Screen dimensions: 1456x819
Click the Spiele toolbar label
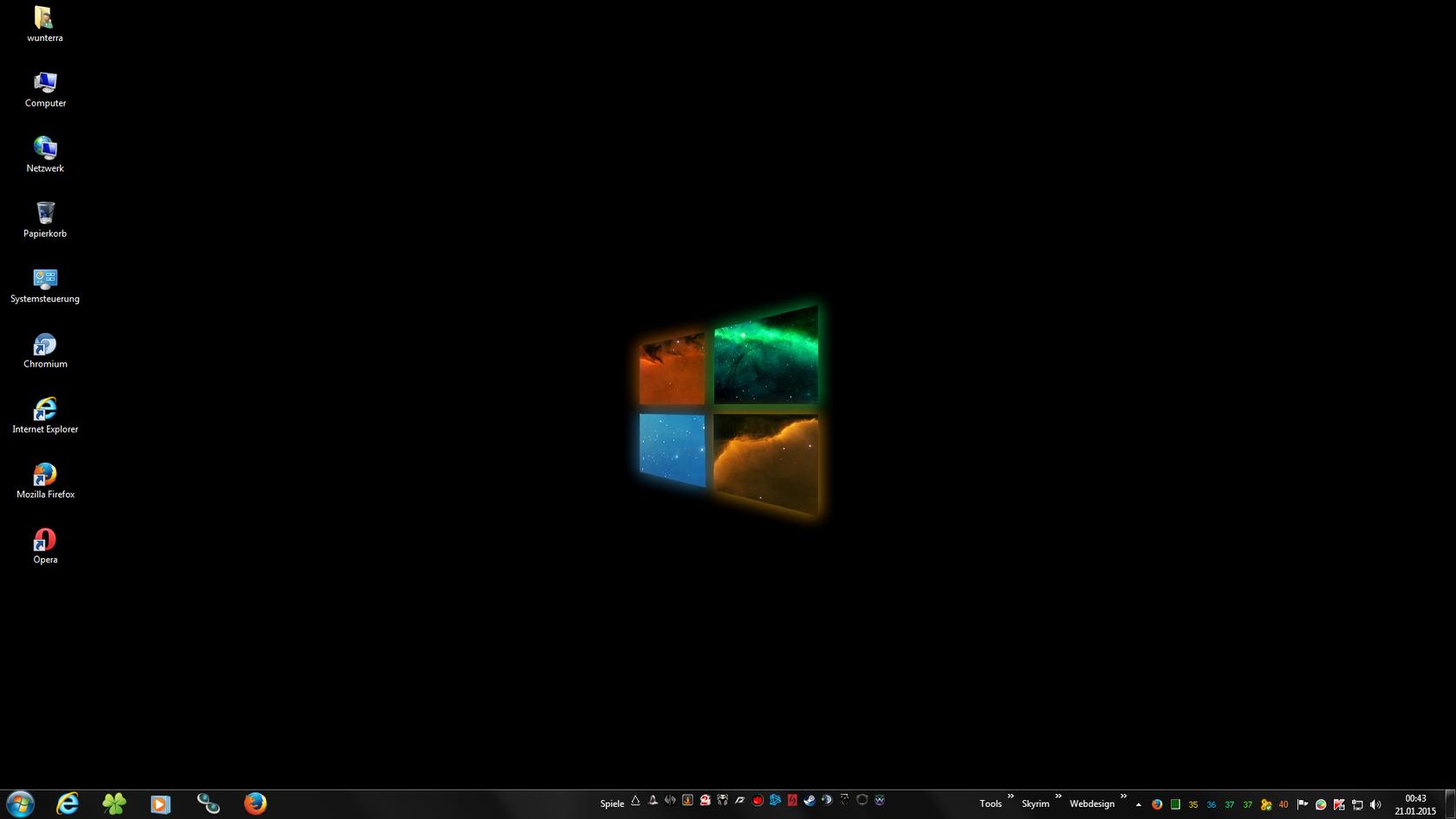pyautogui.click(x=612, y=803)
